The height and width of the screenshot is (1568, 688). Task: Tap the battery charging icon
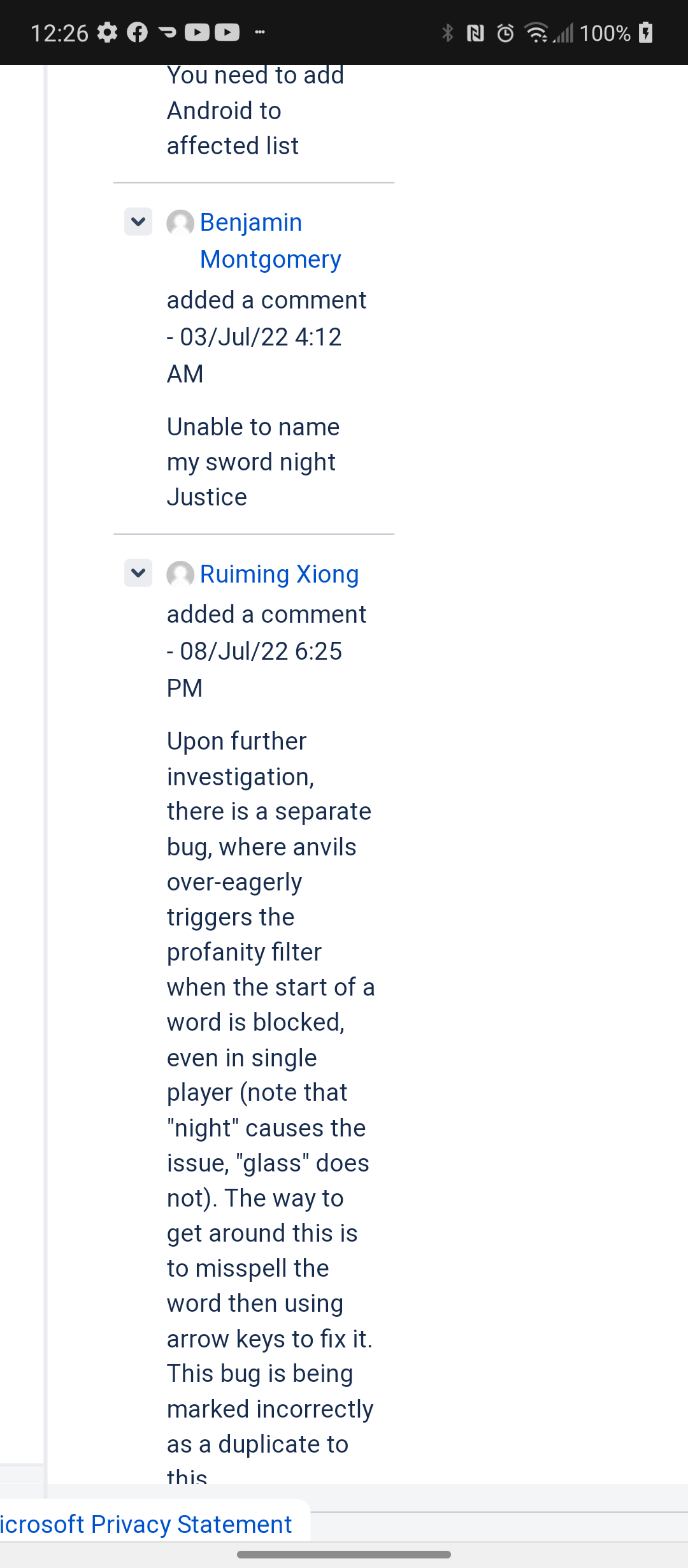point(646,33)
